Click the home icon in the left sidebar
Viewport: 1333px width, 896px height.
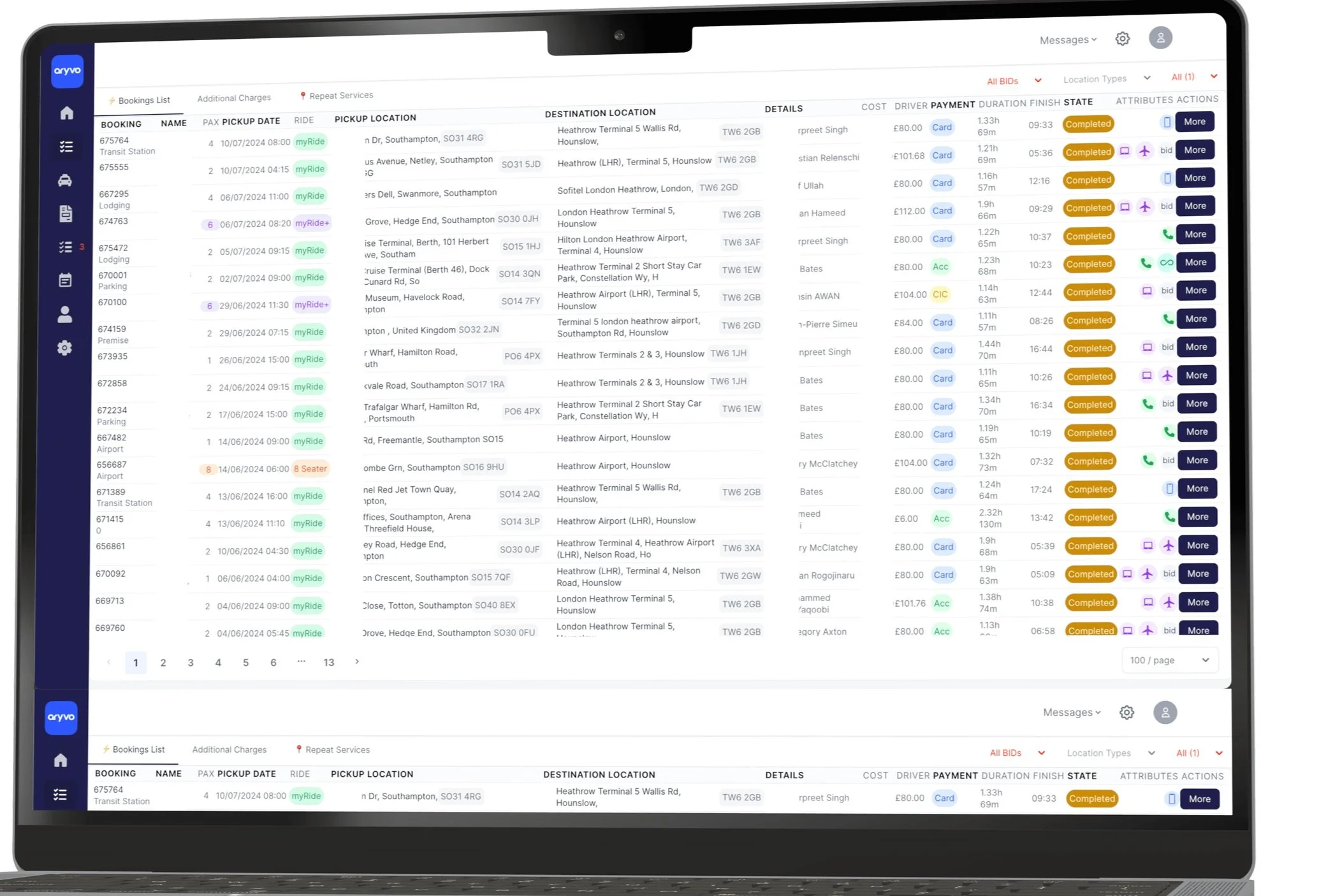pyautogui.click(x=67, y=113)
